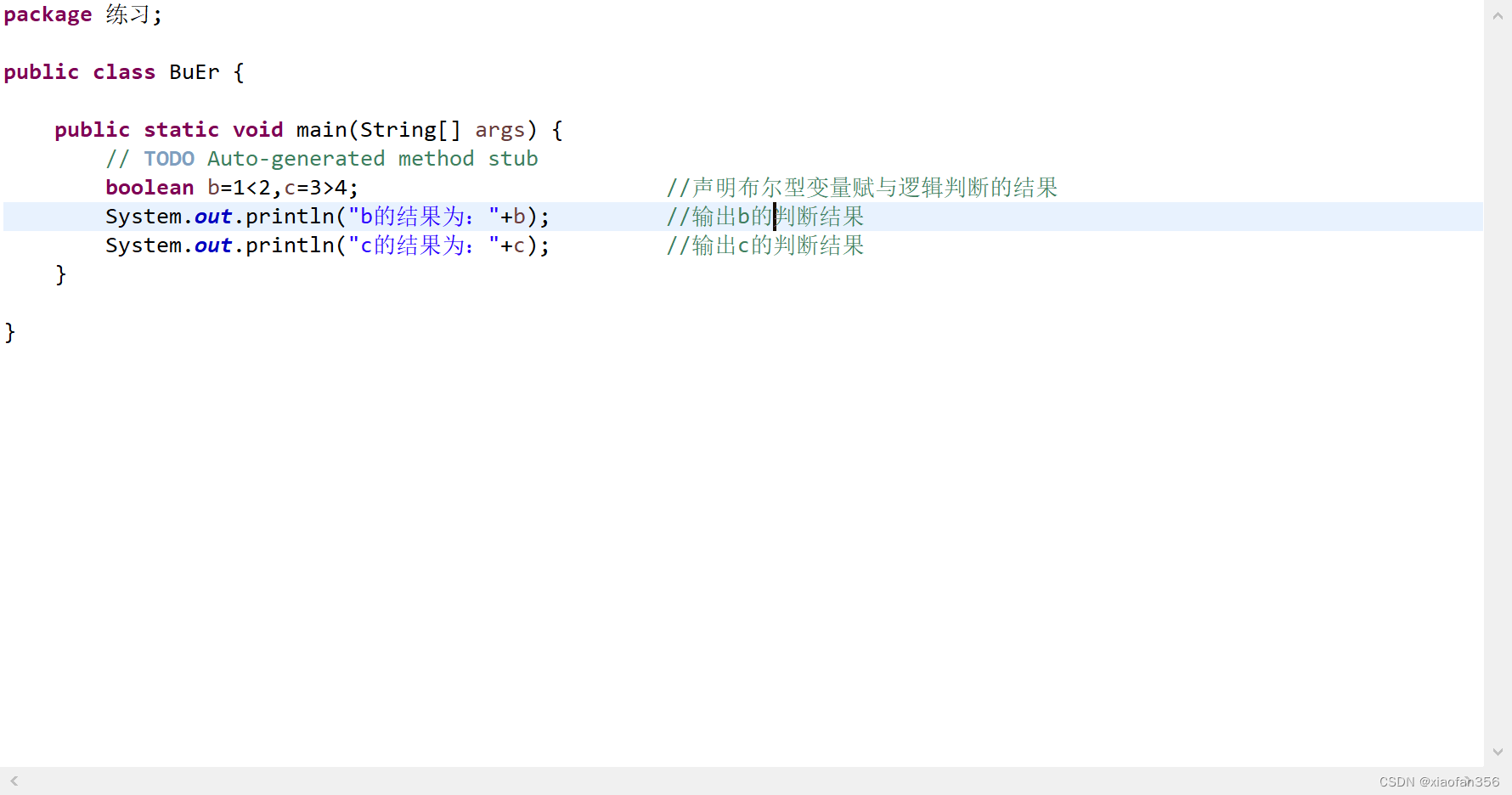Image resolution: width=1512 pixels, height=795 pixels.
Task: Select the class name BuEr
Action: tap(194, 72)
